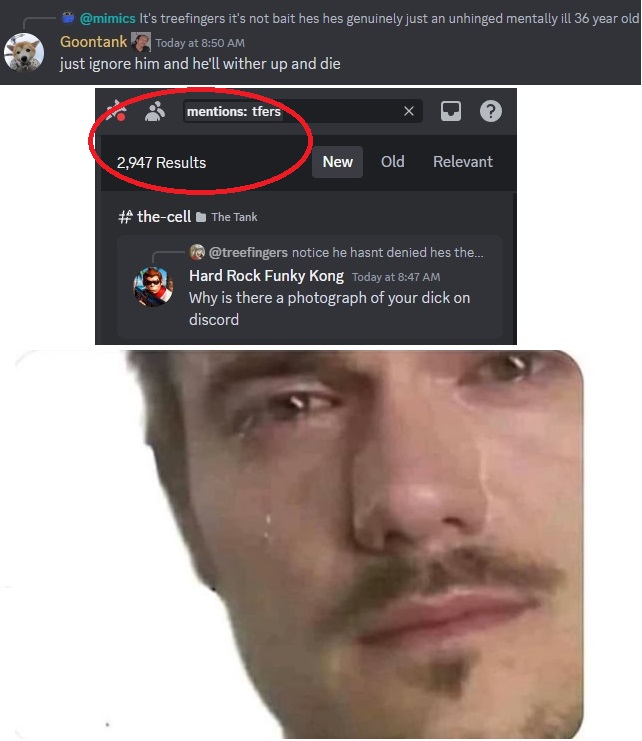Click the Goontank username
The width and height of the screenshot is (642, 741).
tap(94, 42)
